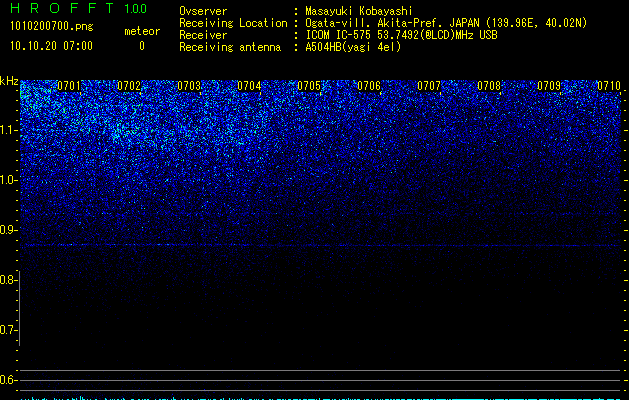629x400 pixels.
Task: Click the Receiver field label
Action: pyautogui.click(x=203, y=35)
